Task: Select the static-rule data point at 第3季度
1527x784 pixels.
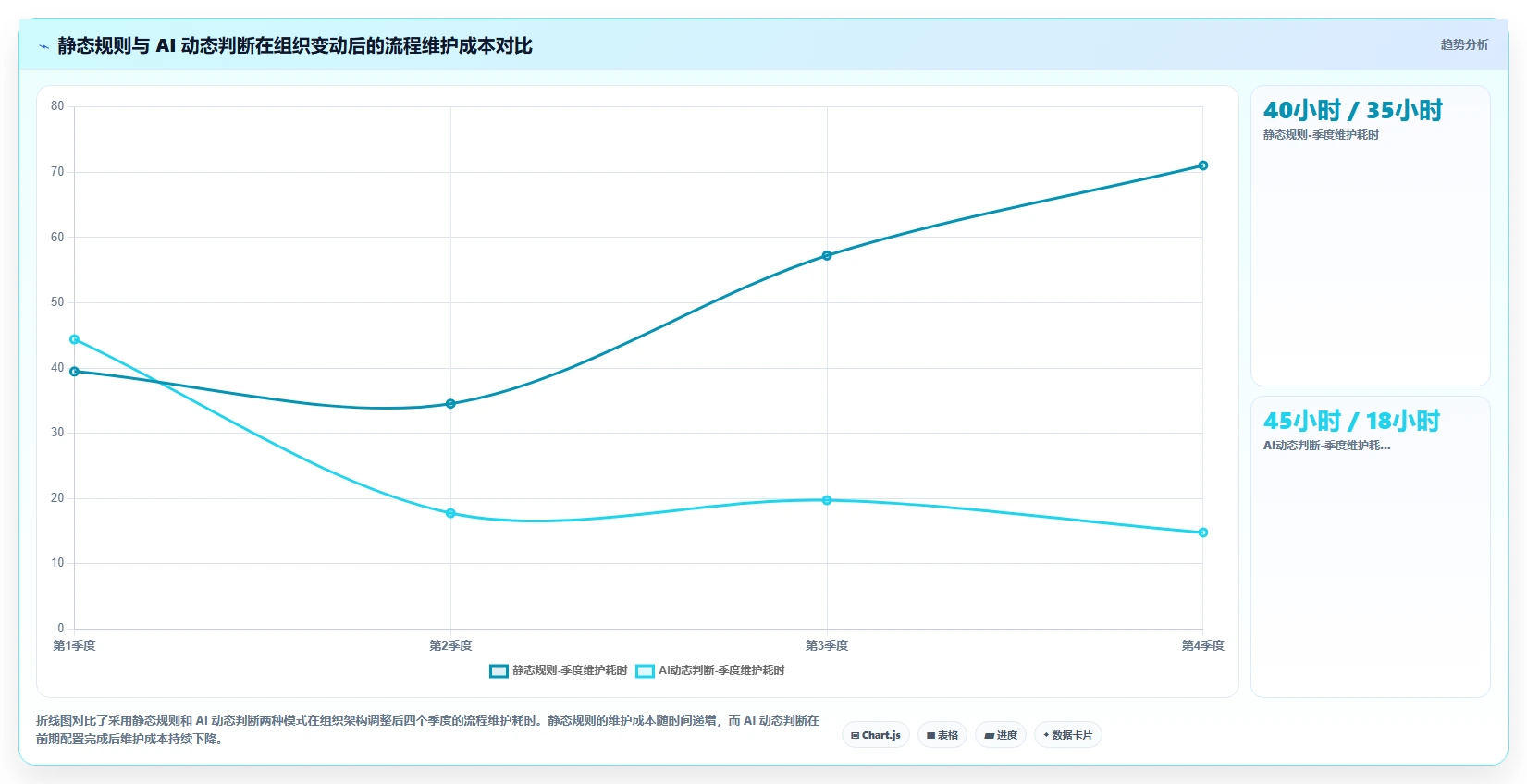Action: tap(827, 255)
